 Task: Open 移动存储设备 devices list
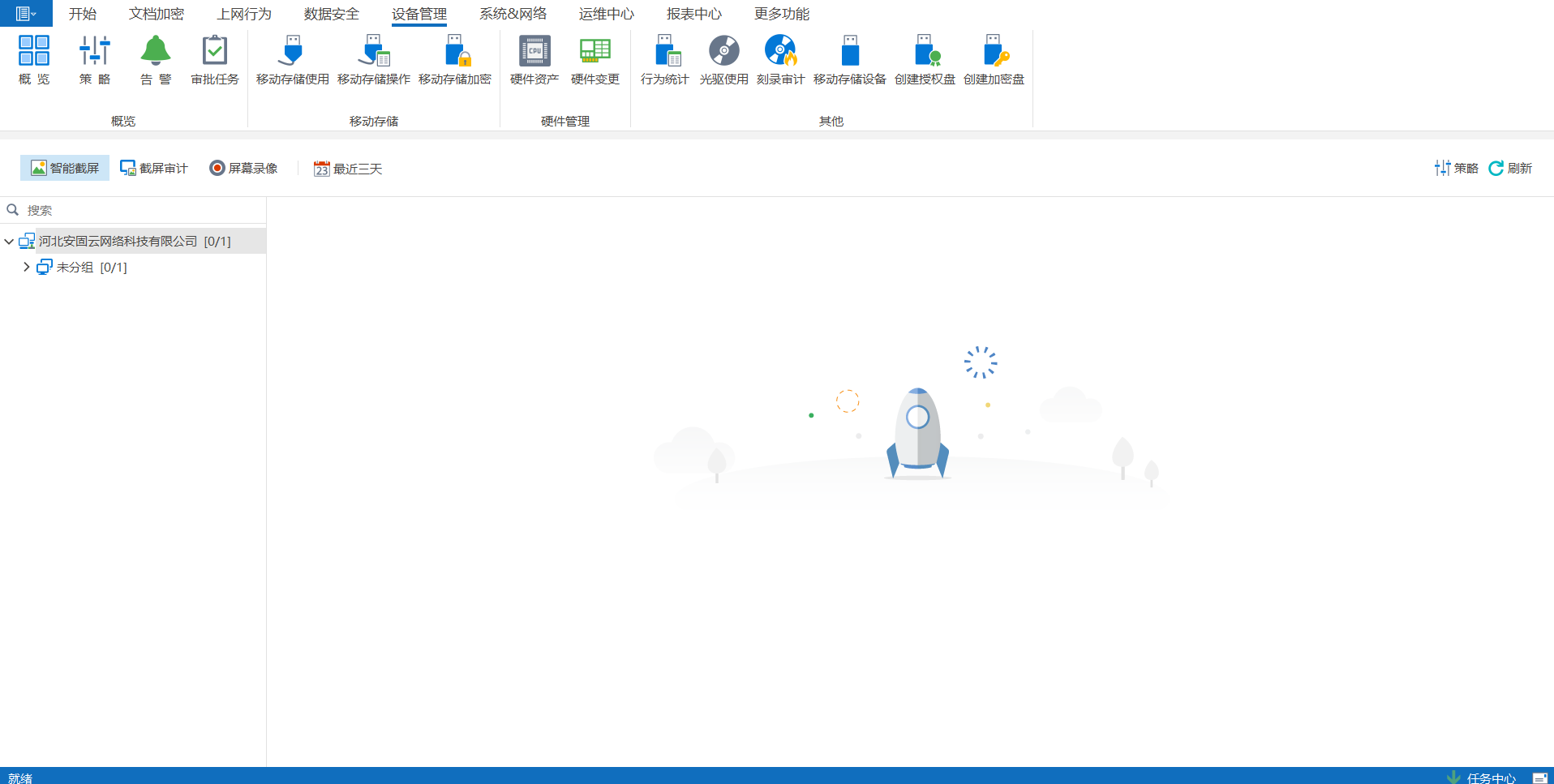click(x=850, y=59)
